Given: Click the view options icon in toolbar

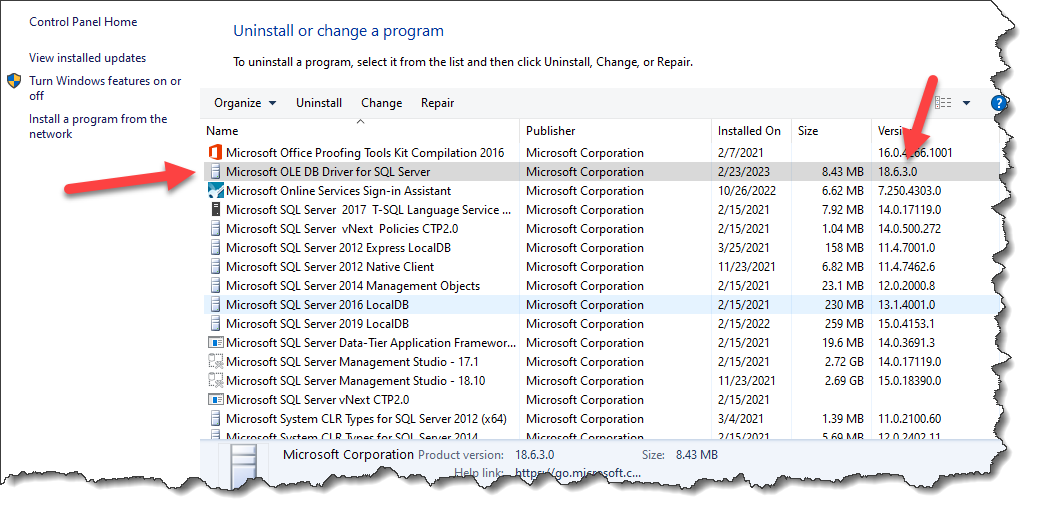Looking at the screenshot, I should pyautogui.click(x=943, y=103).
